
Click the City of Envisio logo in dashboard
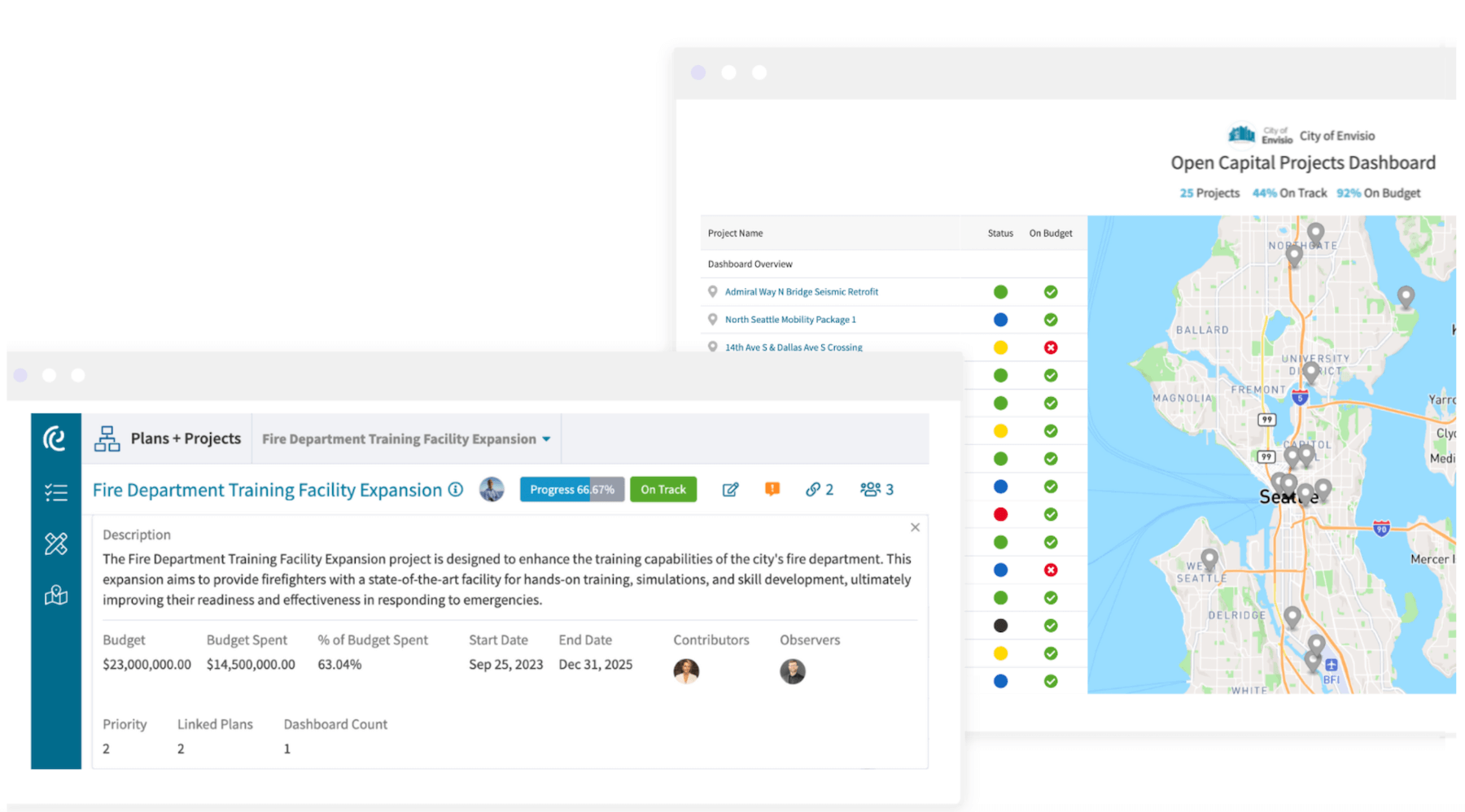coord(1259,134)
